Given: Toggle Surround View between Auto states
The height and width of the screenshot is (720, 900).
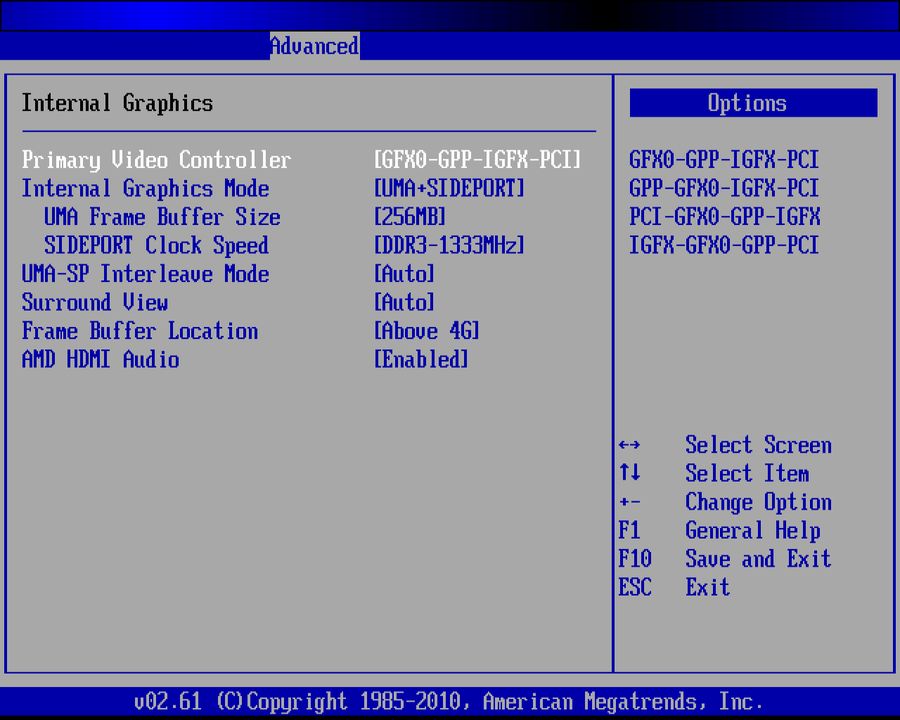Looking at the screenshot, I should (x=404, y=302).
